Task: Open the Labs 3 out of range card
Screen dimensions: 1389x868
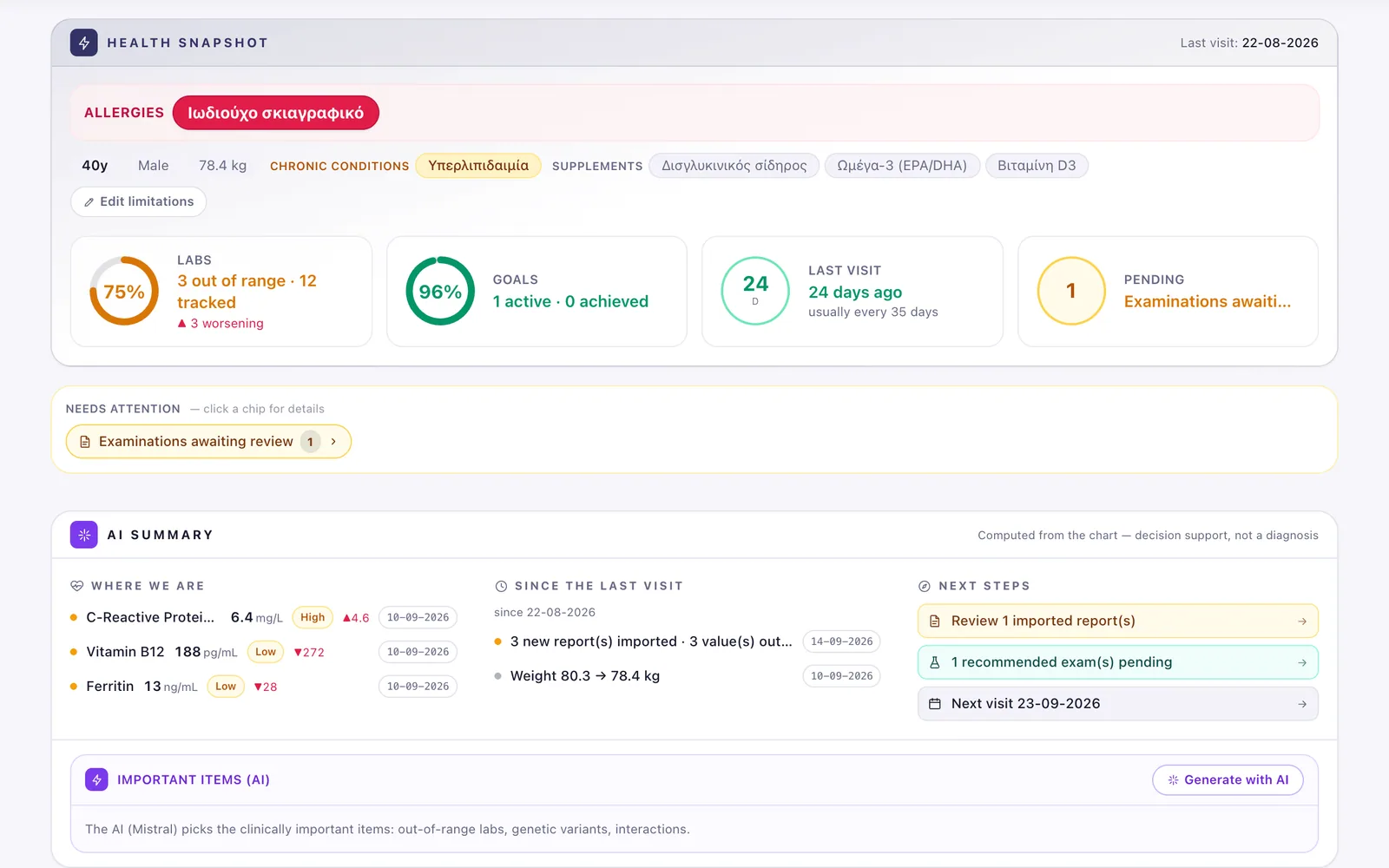Action: 221,292
